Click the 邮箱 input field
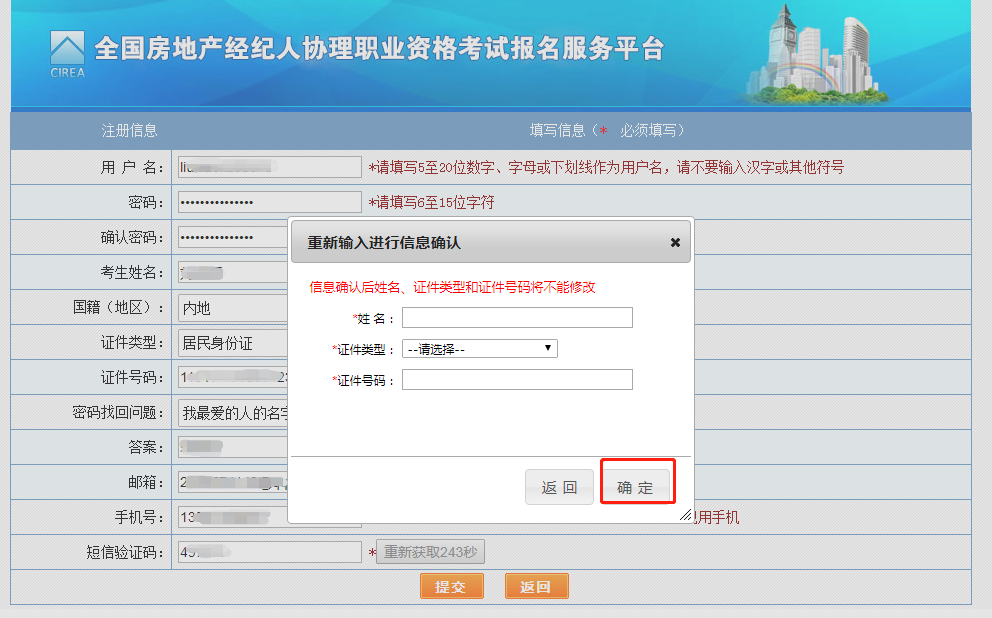992x618 pixels. (x=230, y=482)
